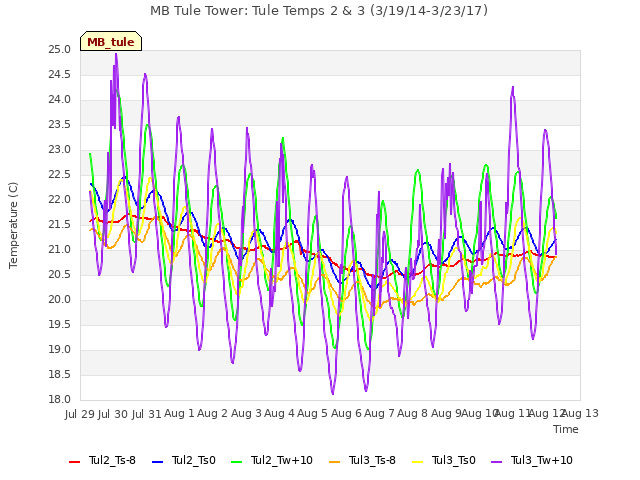640x480 pixels.
Task: Click the 23.0 y-axis tick label
Action: [60, 150]
